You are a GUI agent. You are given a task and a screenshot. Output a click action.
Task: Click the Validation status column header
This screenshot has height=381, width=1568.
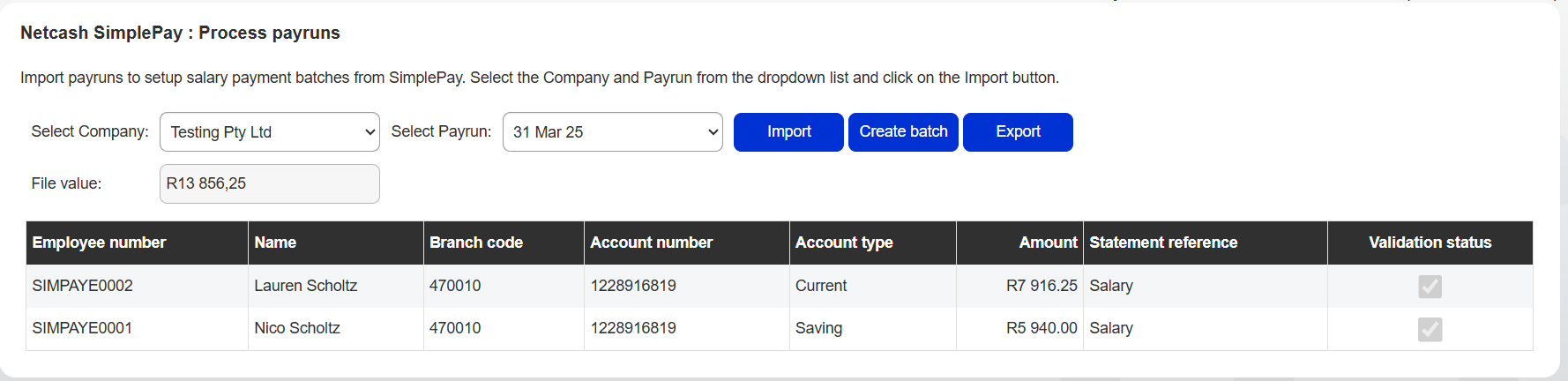pos(1430,243)
